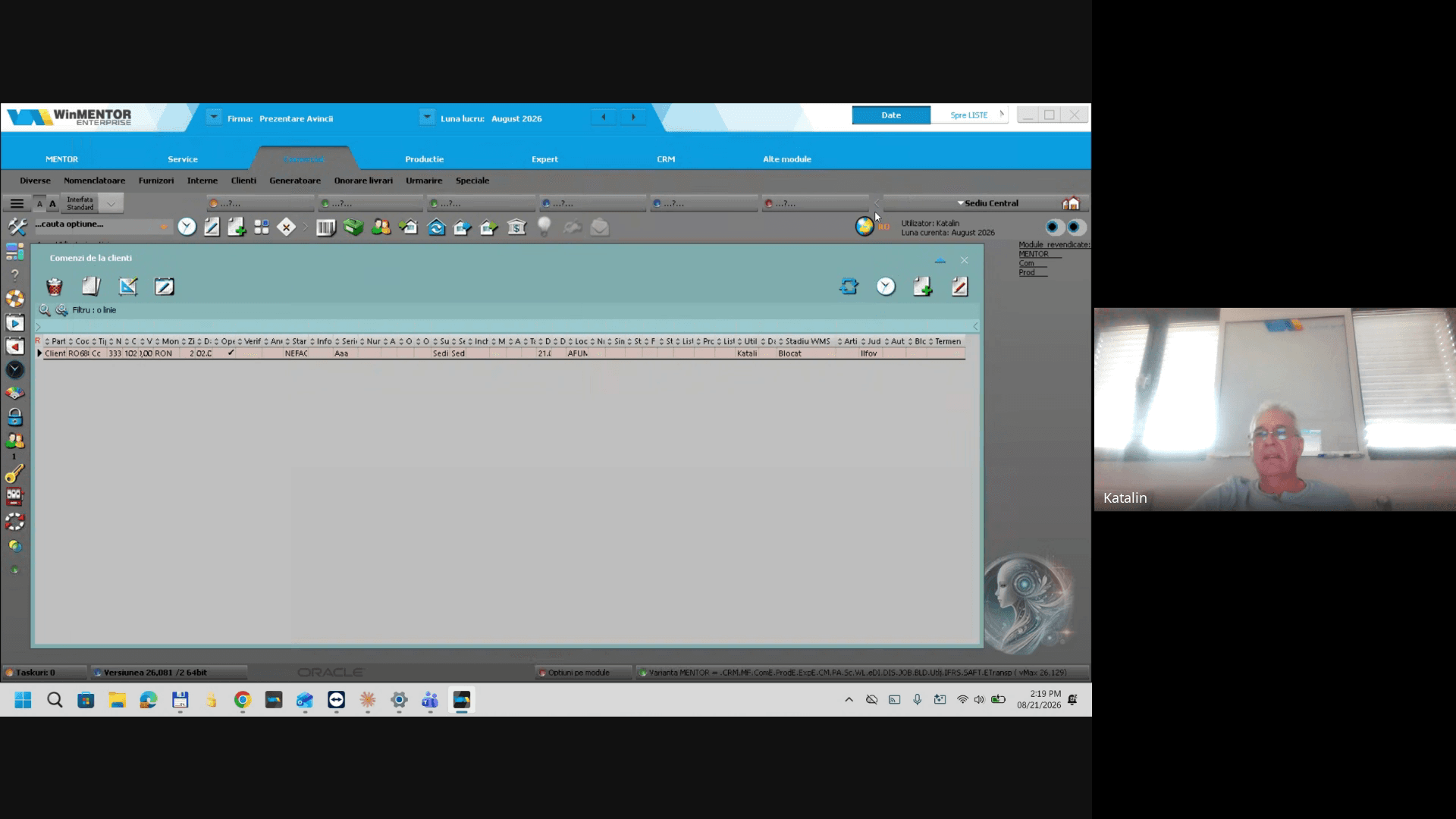This screenshot has width=1456, height=819.
Task: Open the Onorare livrari menu
Action: click(x=363, y=180)
